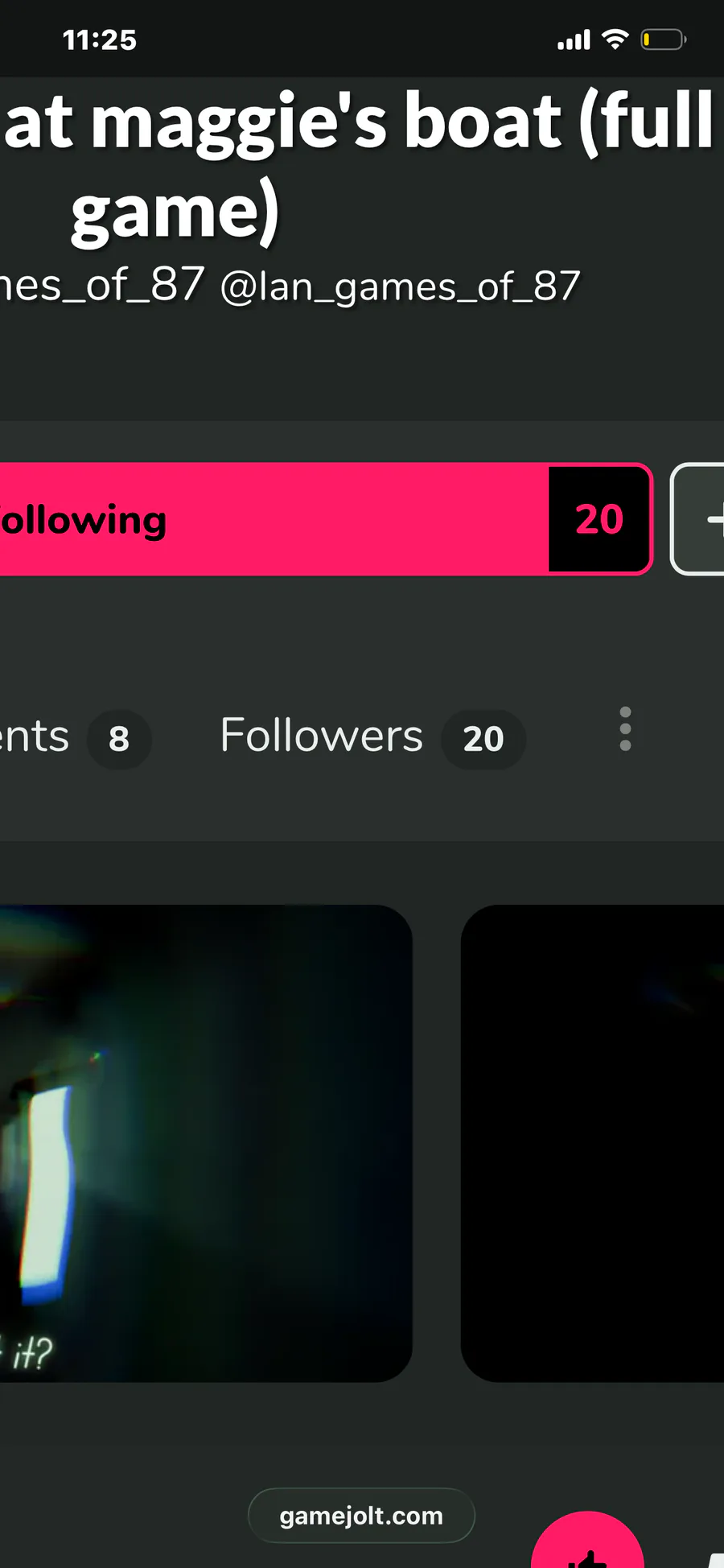724x1568 pixels.
Task: Open the second dark screenshot thumbnail
Action: (592, 1143)
